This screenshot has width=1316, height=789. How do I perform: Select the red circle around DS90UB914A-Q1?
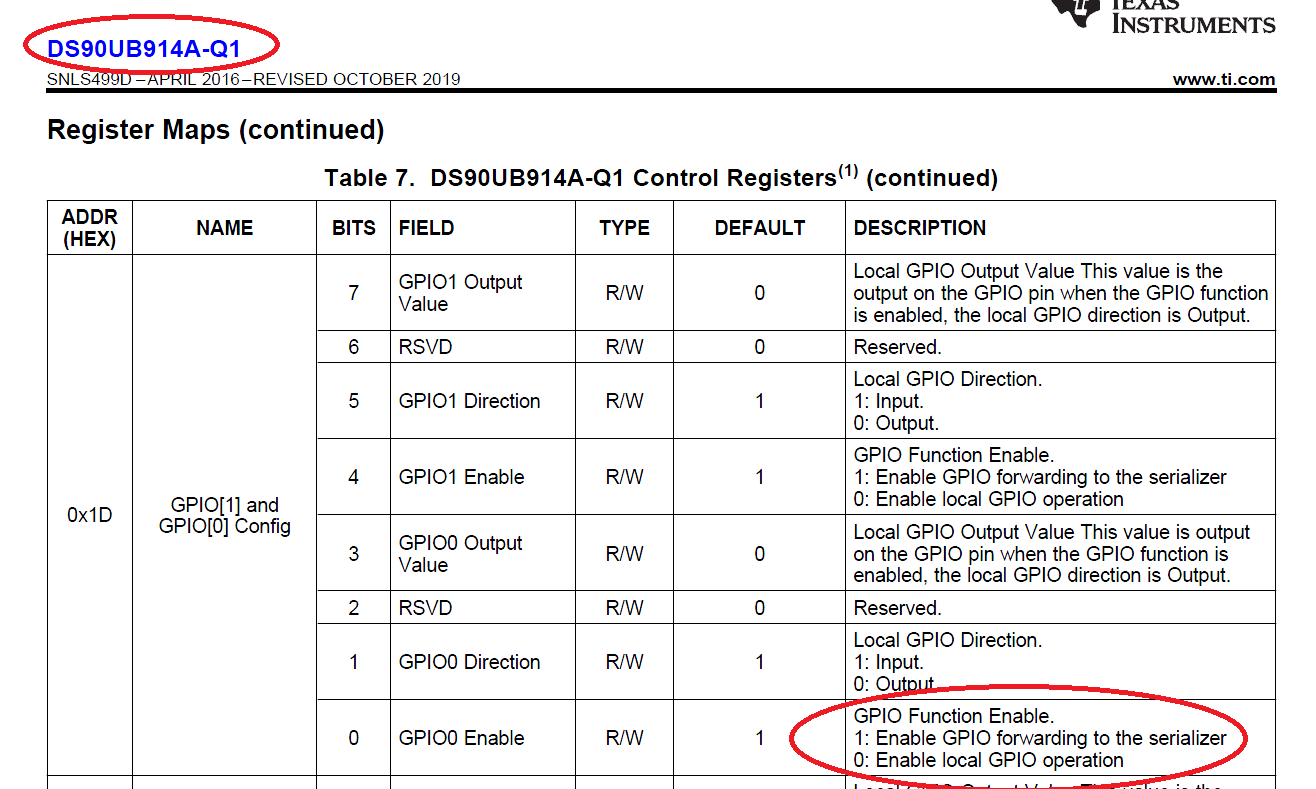[150, 43]
